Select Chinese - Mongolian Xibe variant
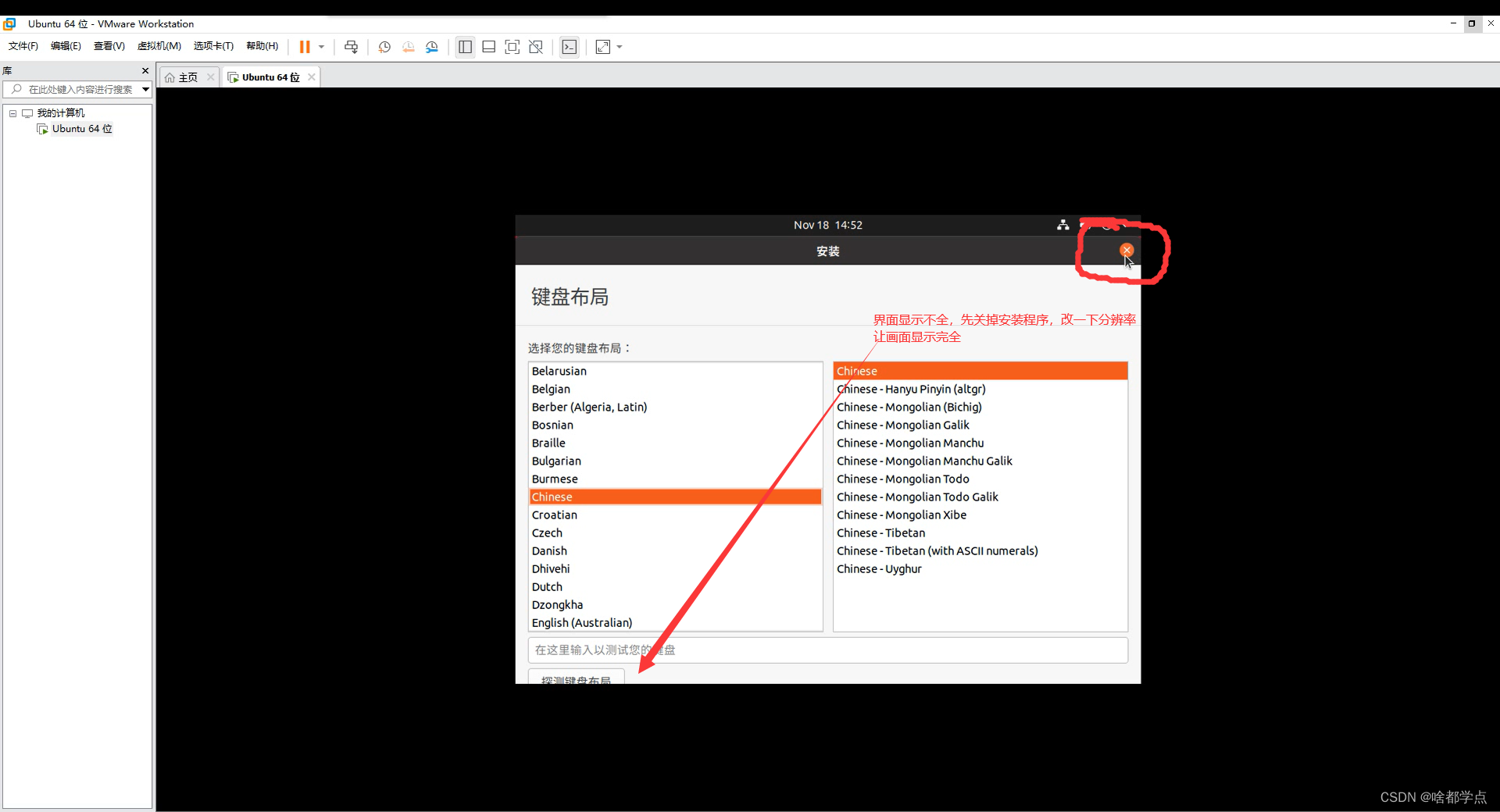Screen dimensions: 1500x812 coord(980,515)
